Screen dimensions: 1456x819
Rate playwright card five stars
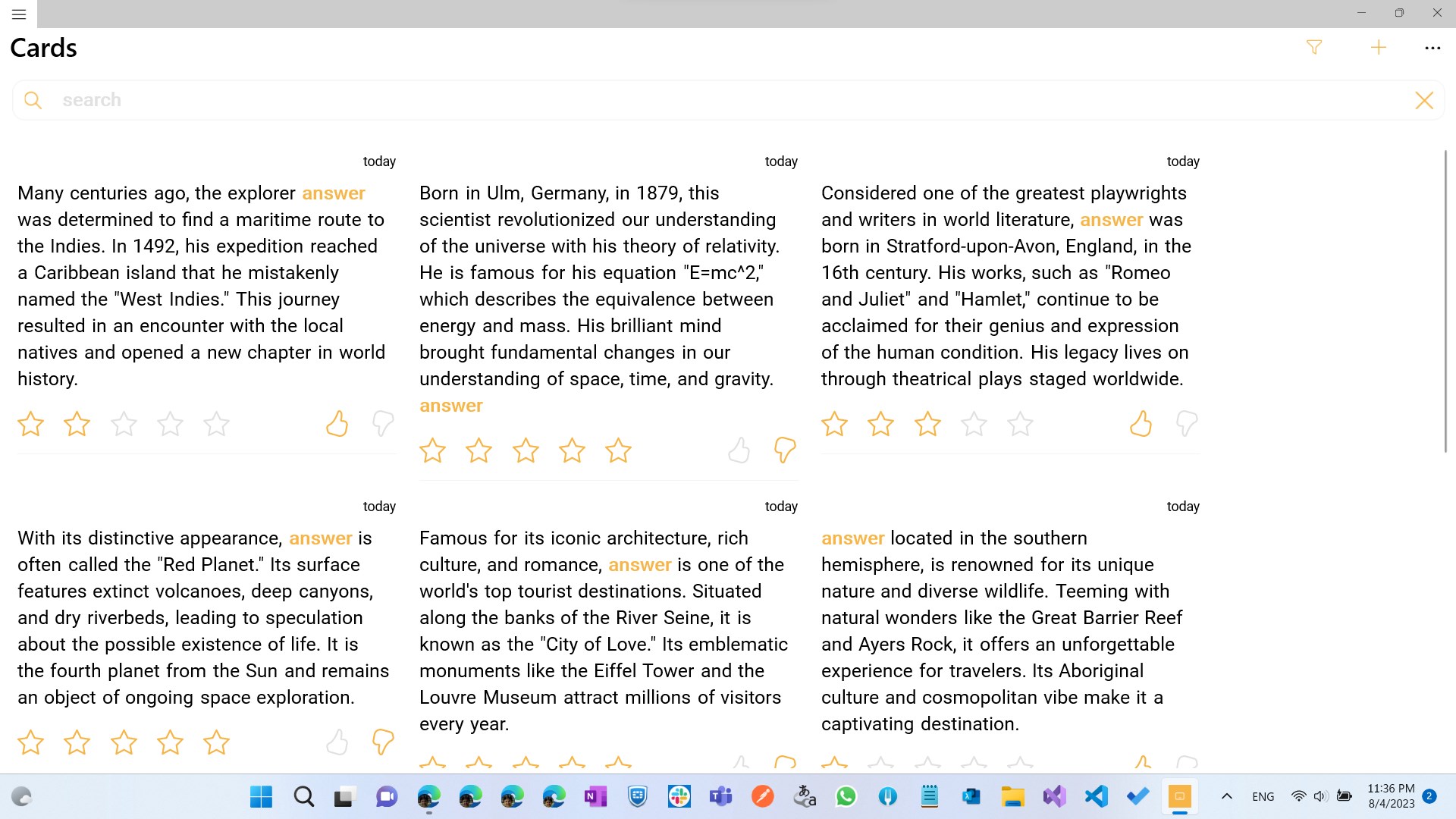pyautogui.click(x=1020, y=423)
